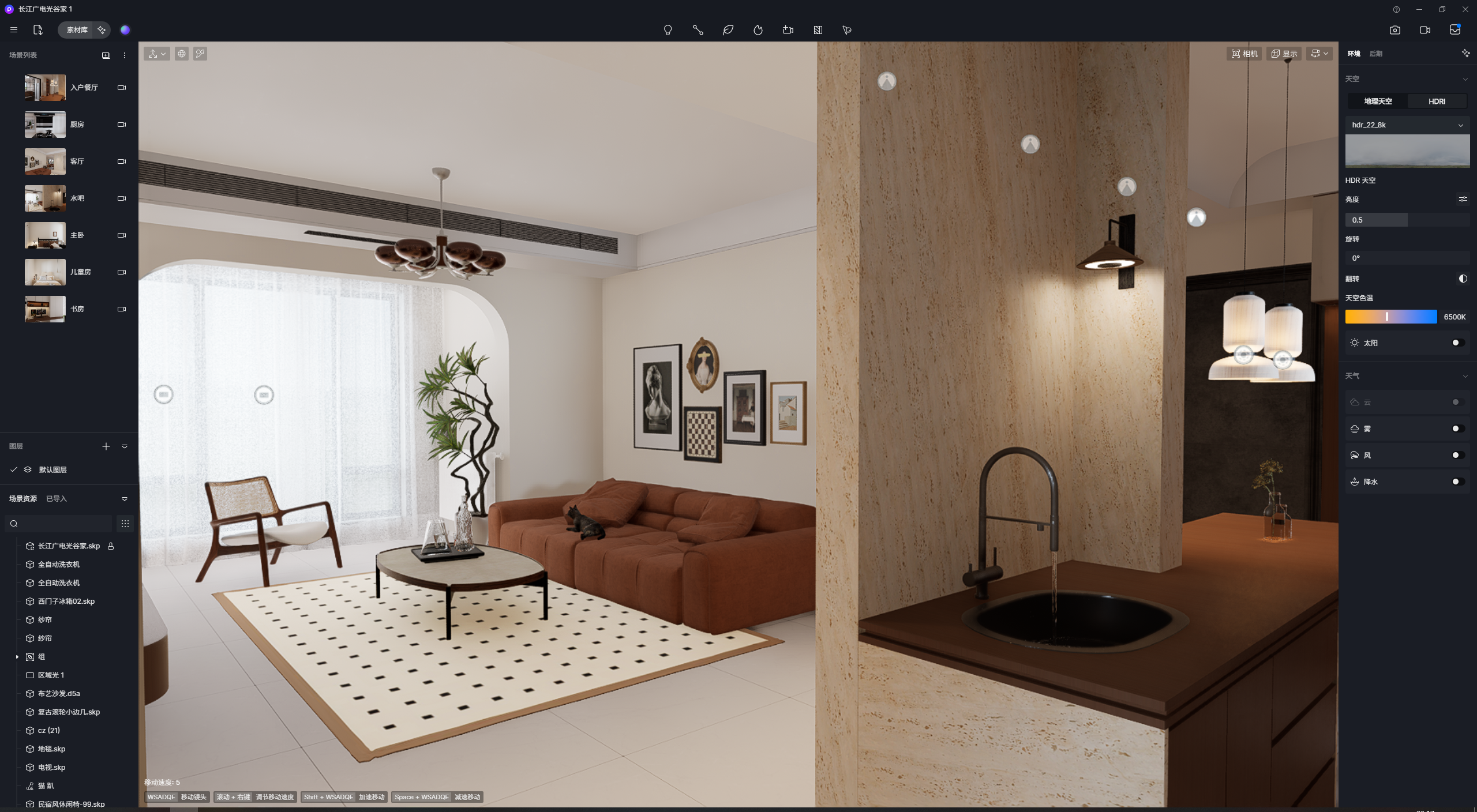Click the hamburger main menu icon
Image resolution: width=1477 pixels, height=812 pixels.
[x=14, y=30]
